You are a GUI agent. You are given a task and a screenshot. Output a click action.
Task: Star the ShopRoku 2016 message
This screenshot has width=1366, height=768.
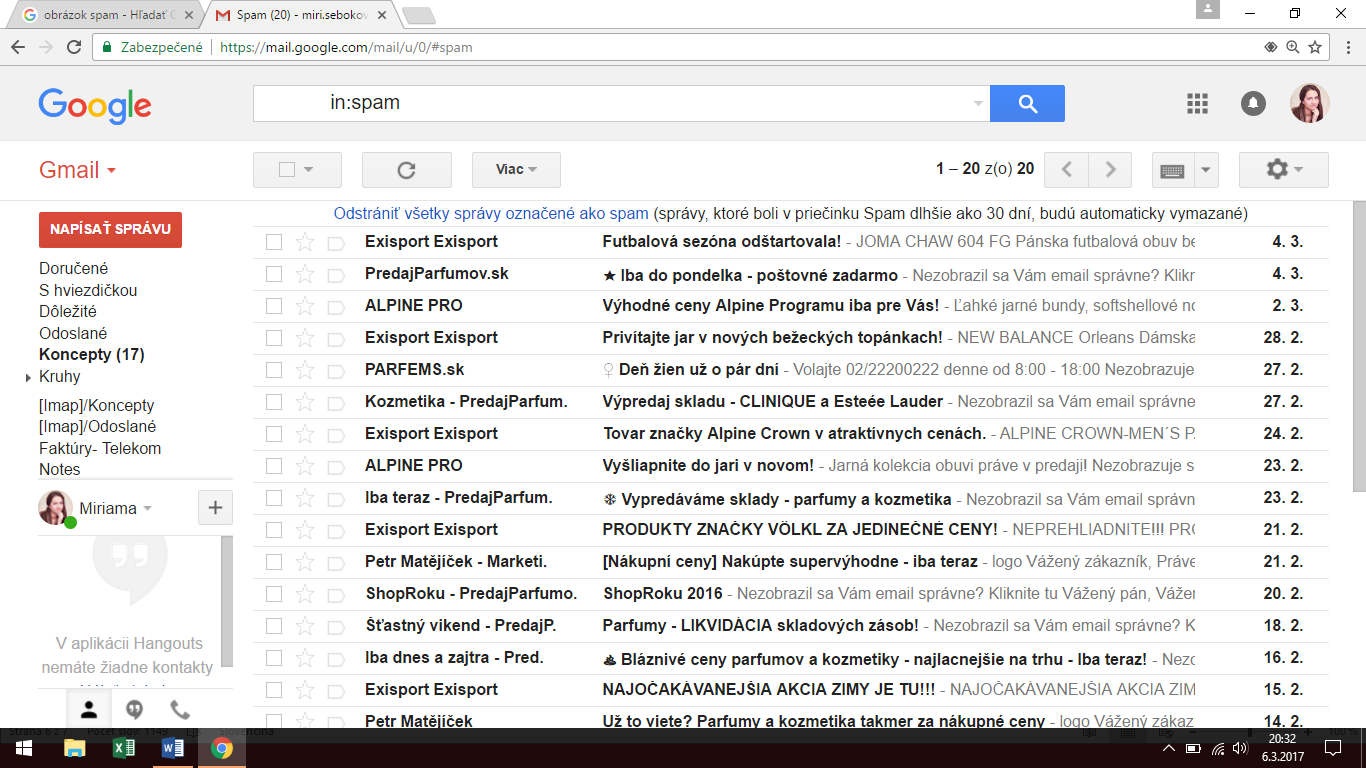(x=305, y=593)
